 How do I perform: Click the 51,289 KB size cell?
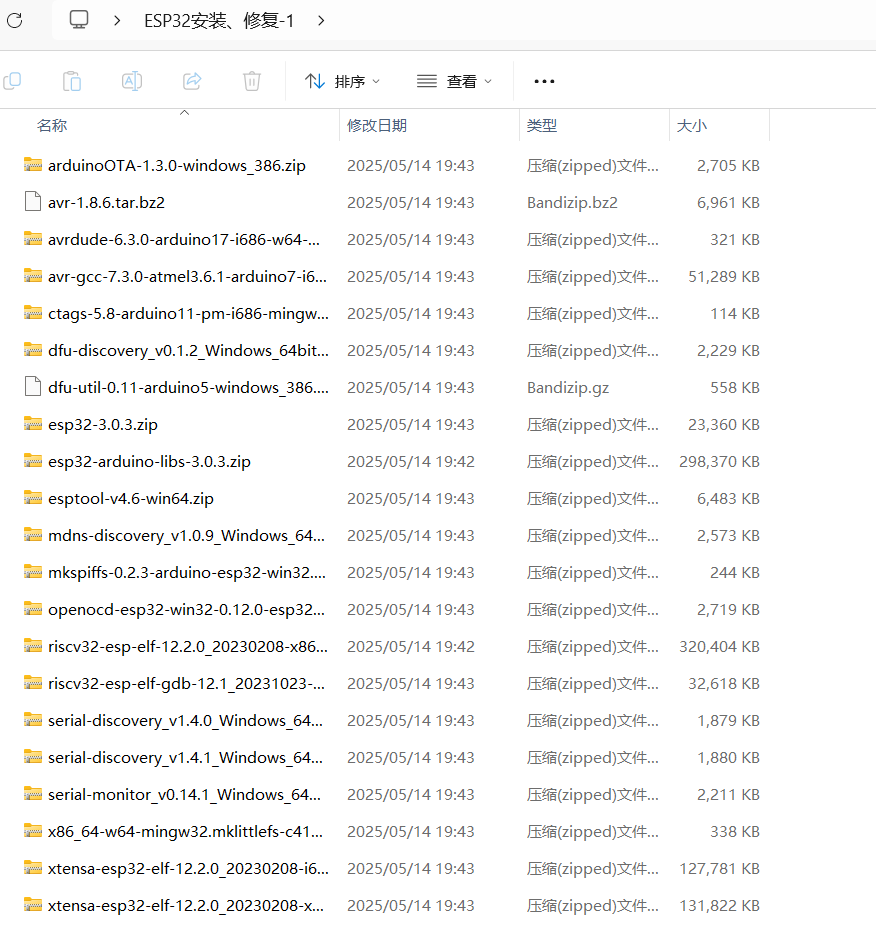(723, 277)
